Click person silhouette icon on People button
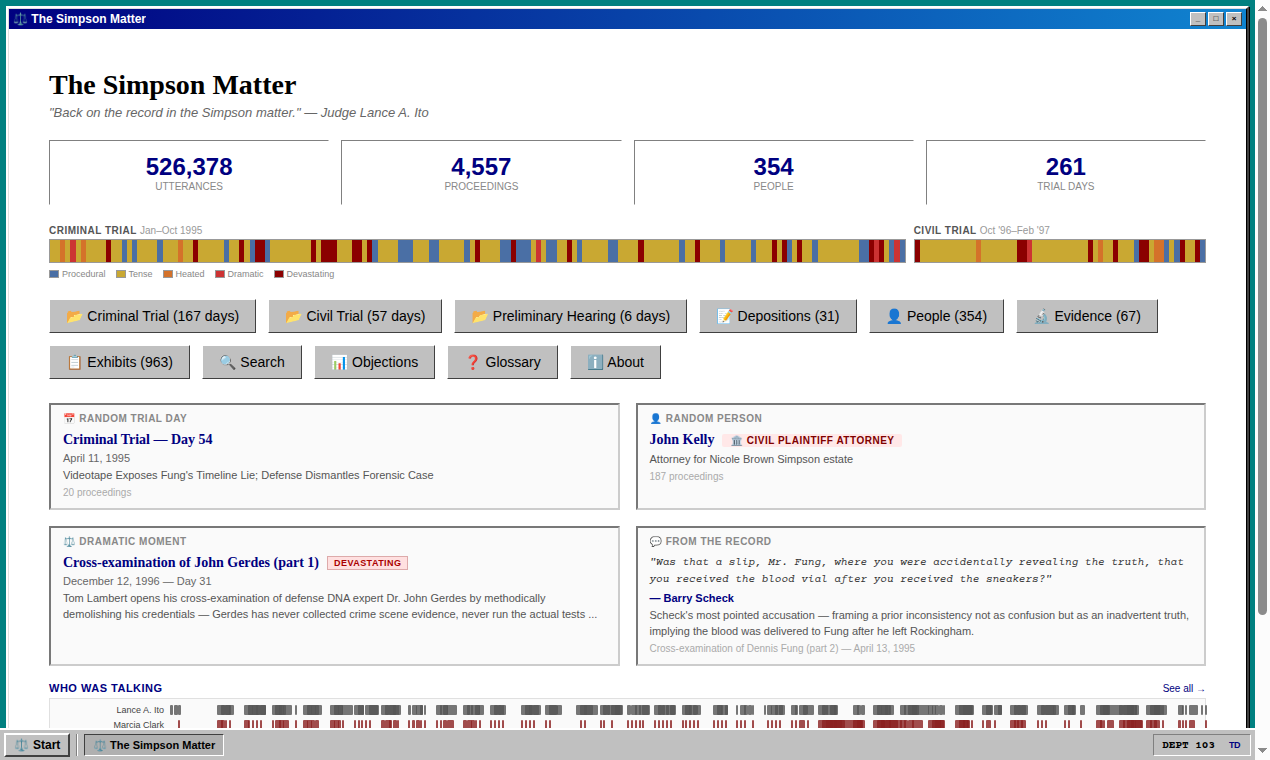1270x760 pixels. pos(894,316)
